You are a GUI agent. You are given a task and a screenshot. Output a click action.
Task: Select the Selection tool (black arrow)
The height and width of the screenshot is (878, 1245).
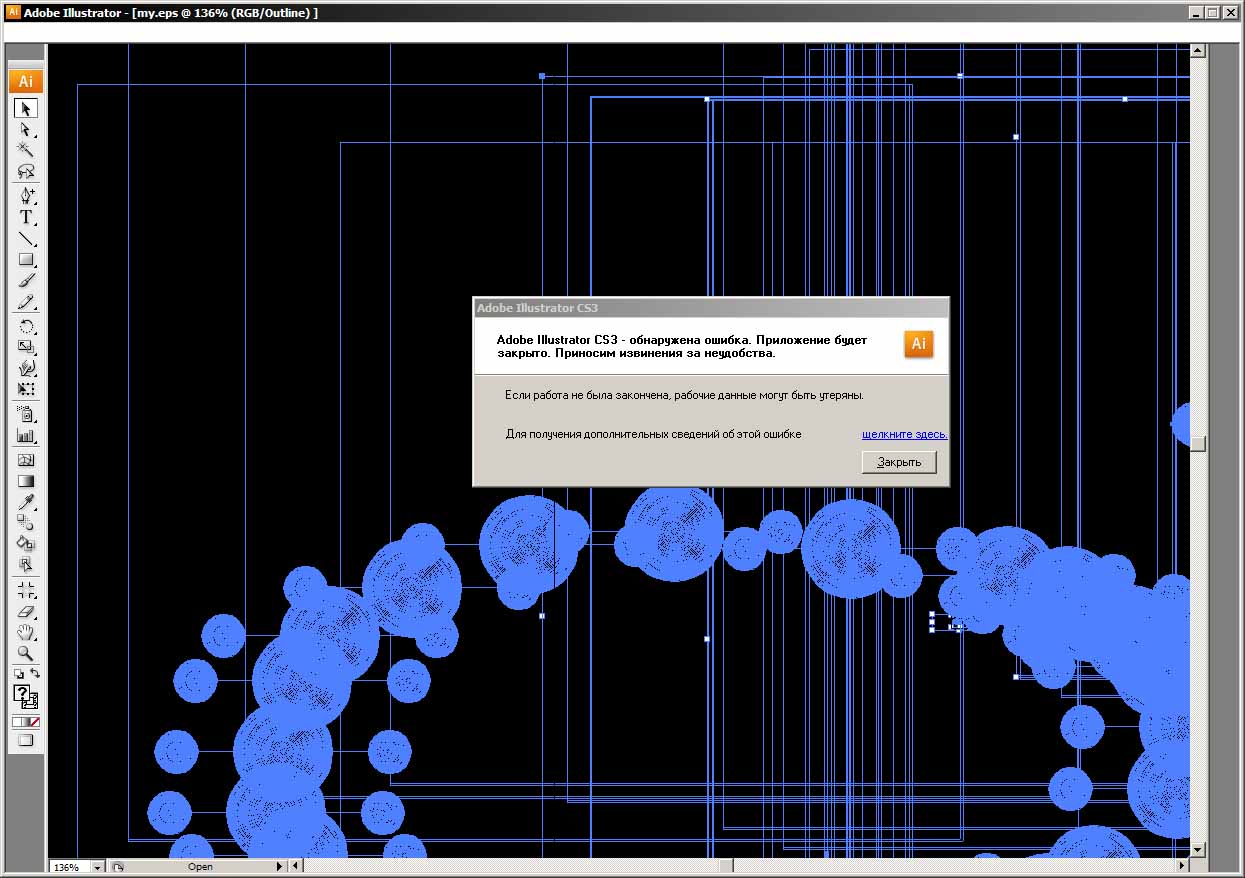coord(26,108)
